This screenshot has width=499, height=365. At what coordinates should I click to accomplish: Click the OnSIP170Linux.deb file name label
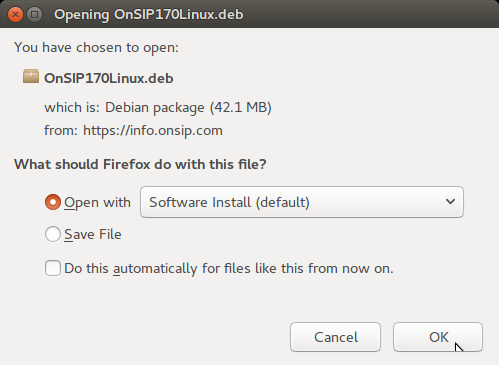point(109,78)
